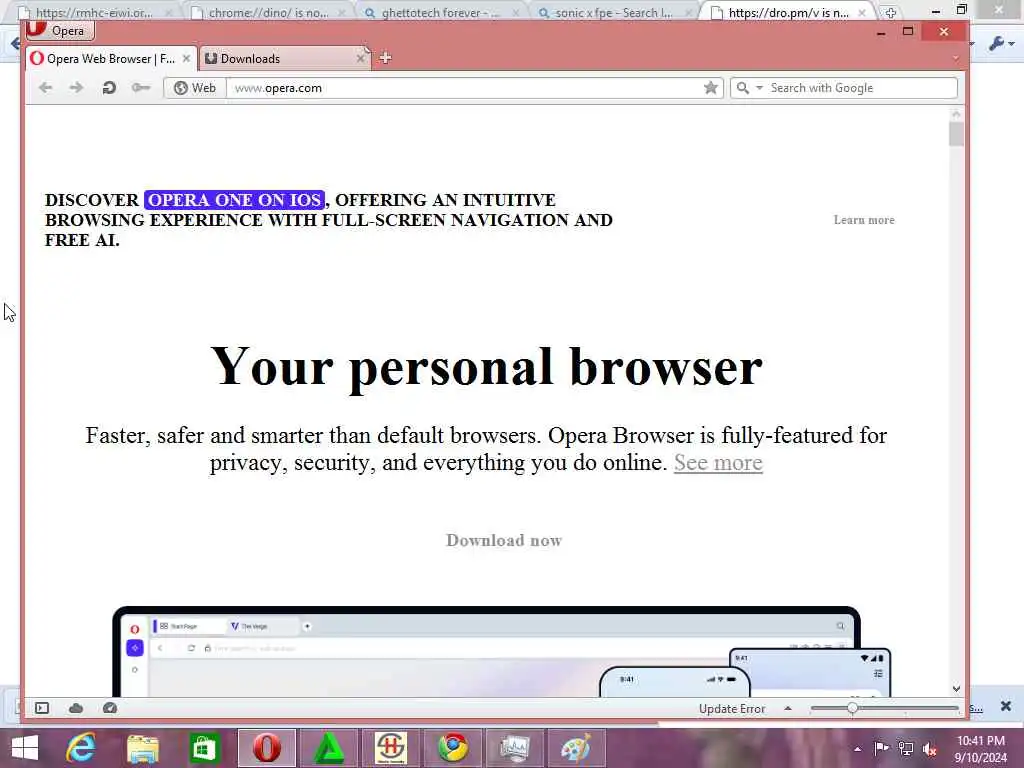
Task: Follow the See more link
Action: (718, 462)
